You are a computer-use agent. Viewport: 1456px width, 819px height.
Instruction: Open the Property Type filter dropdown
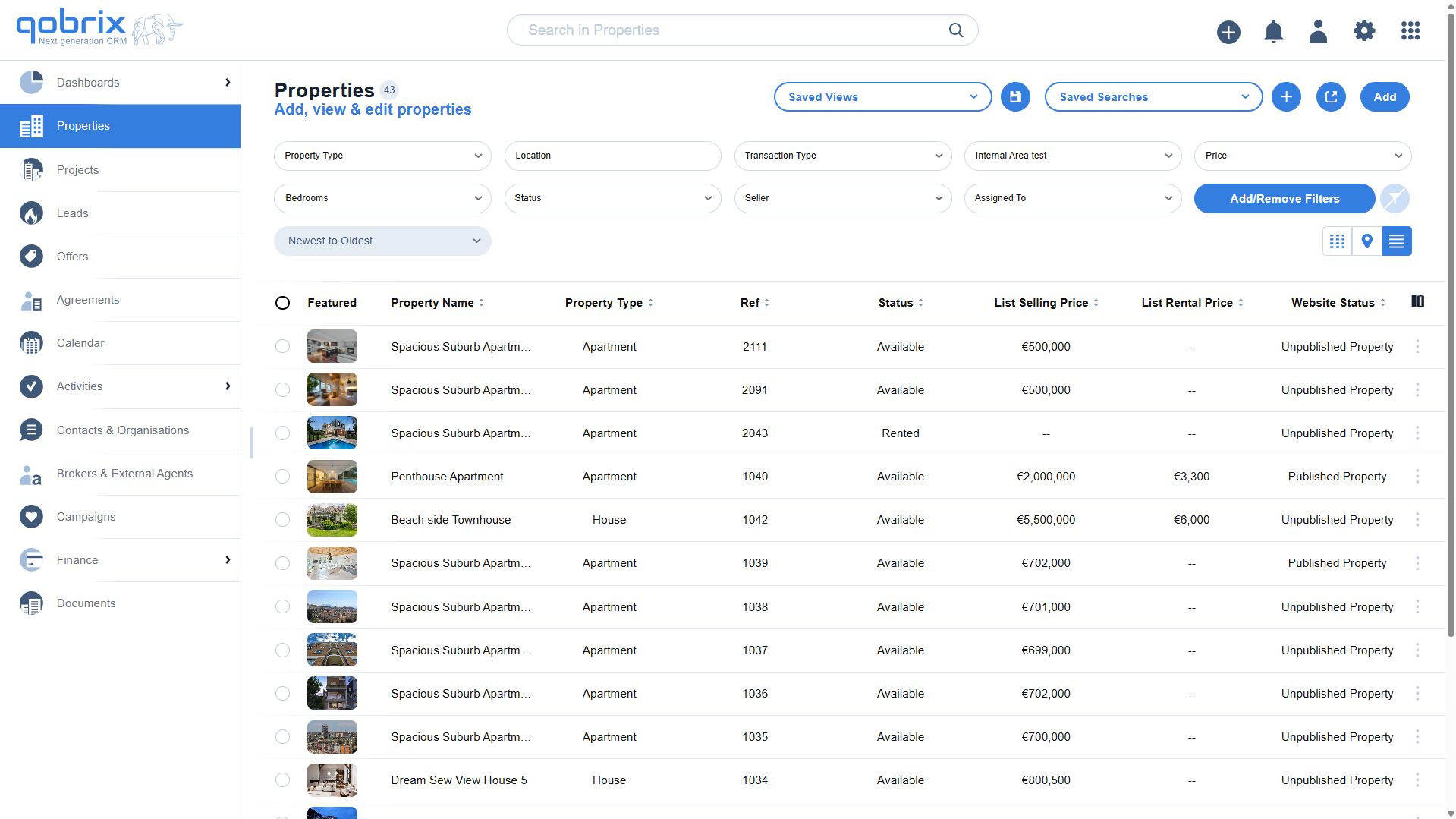[382, 156]
